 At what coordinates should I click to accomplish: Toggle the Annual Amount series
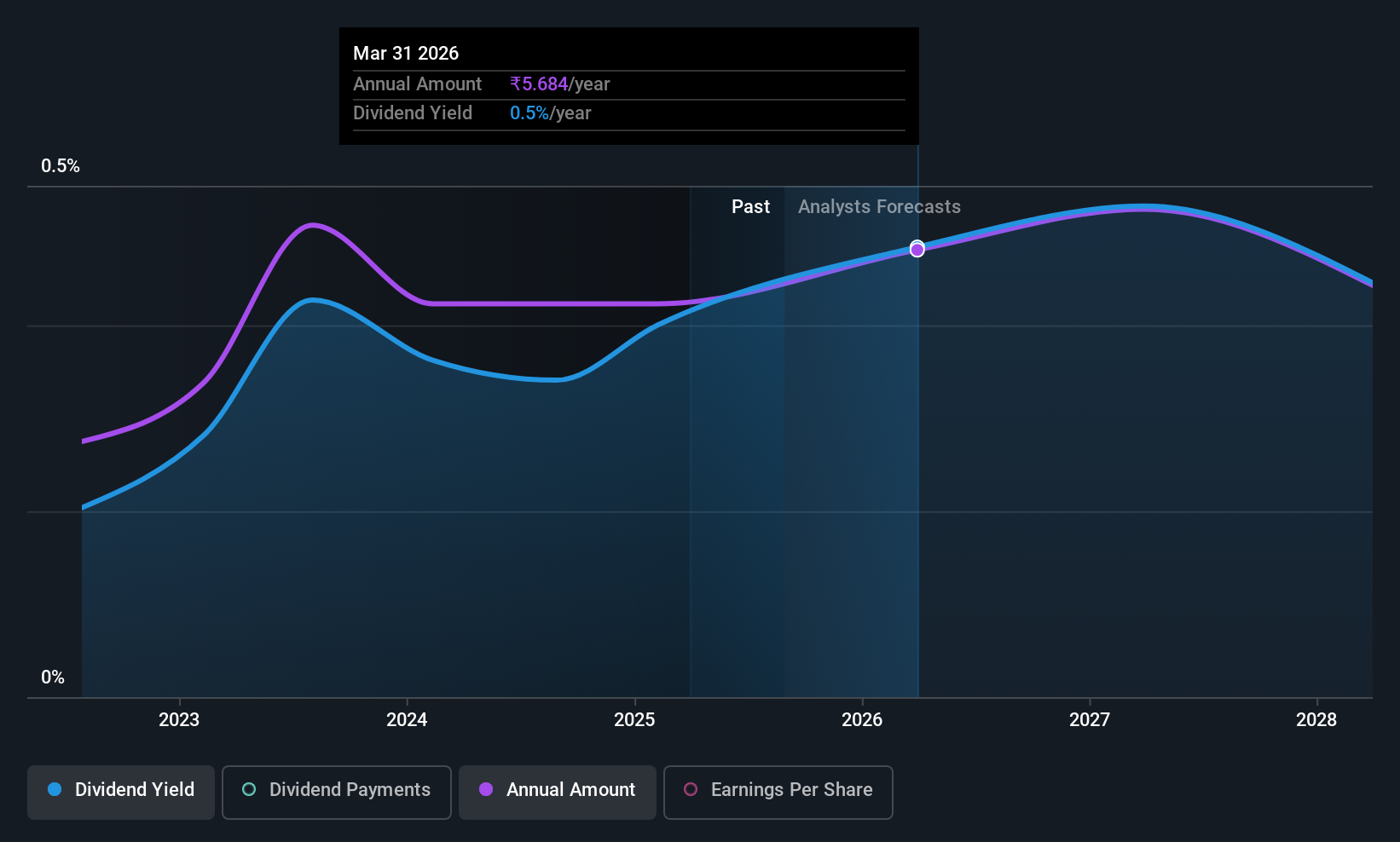tap(558, 792)
